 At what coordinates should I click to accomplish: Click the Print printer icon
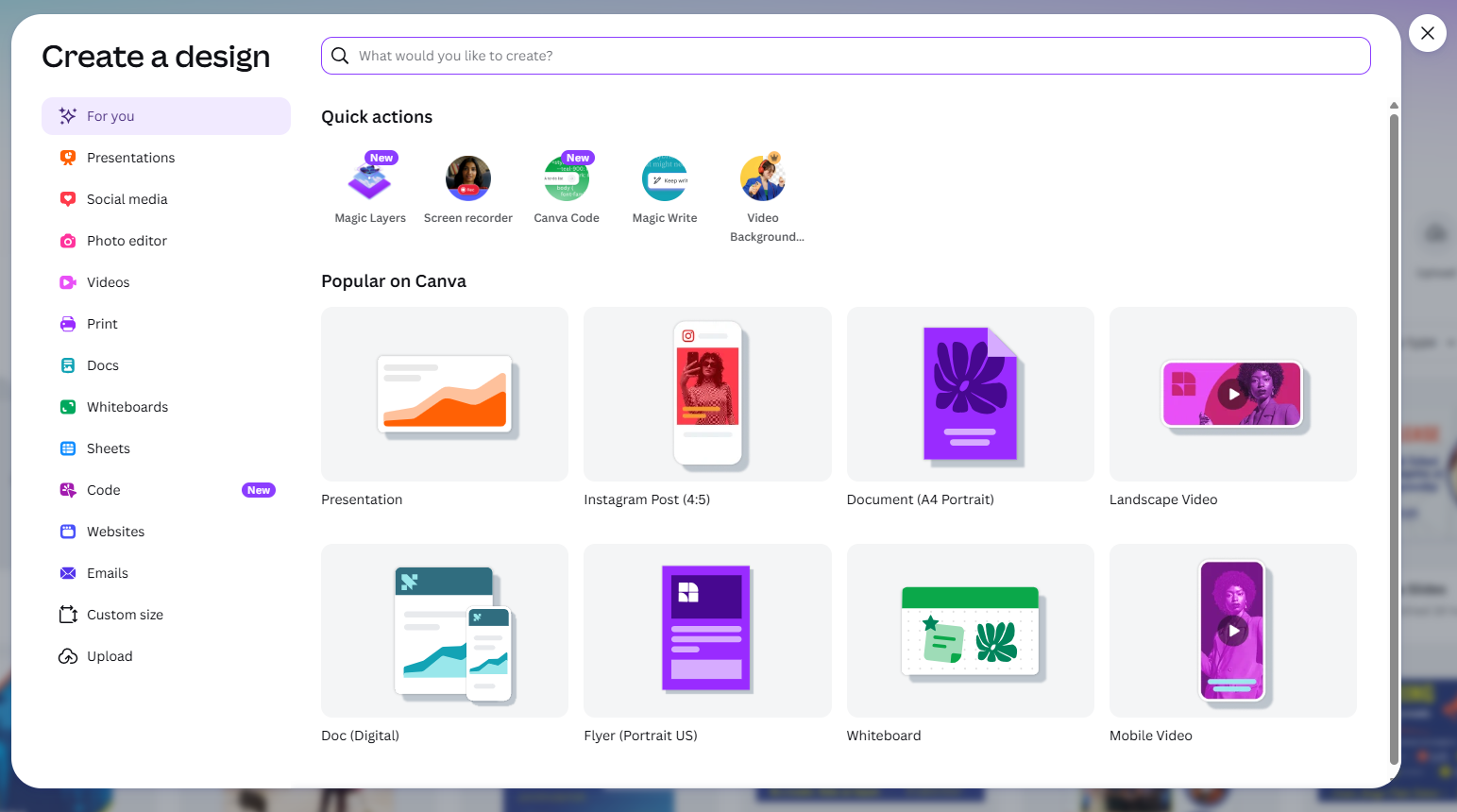click(x=68, y=324)
